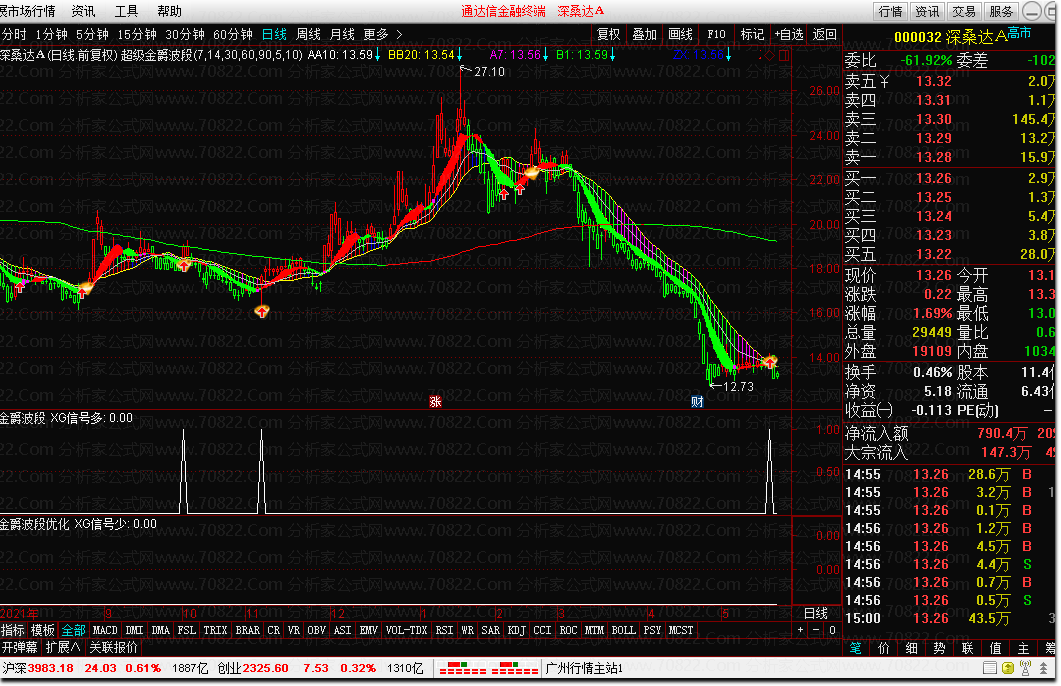Select the 日线 period tab
This screenshot has width=1061, height=686.
274,35
